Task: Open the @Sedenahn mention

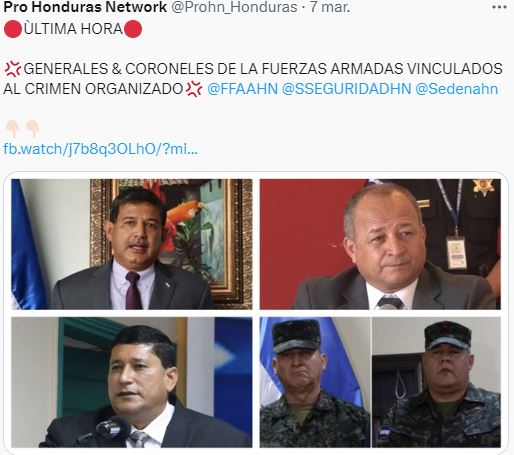Action: coord(457,89)
